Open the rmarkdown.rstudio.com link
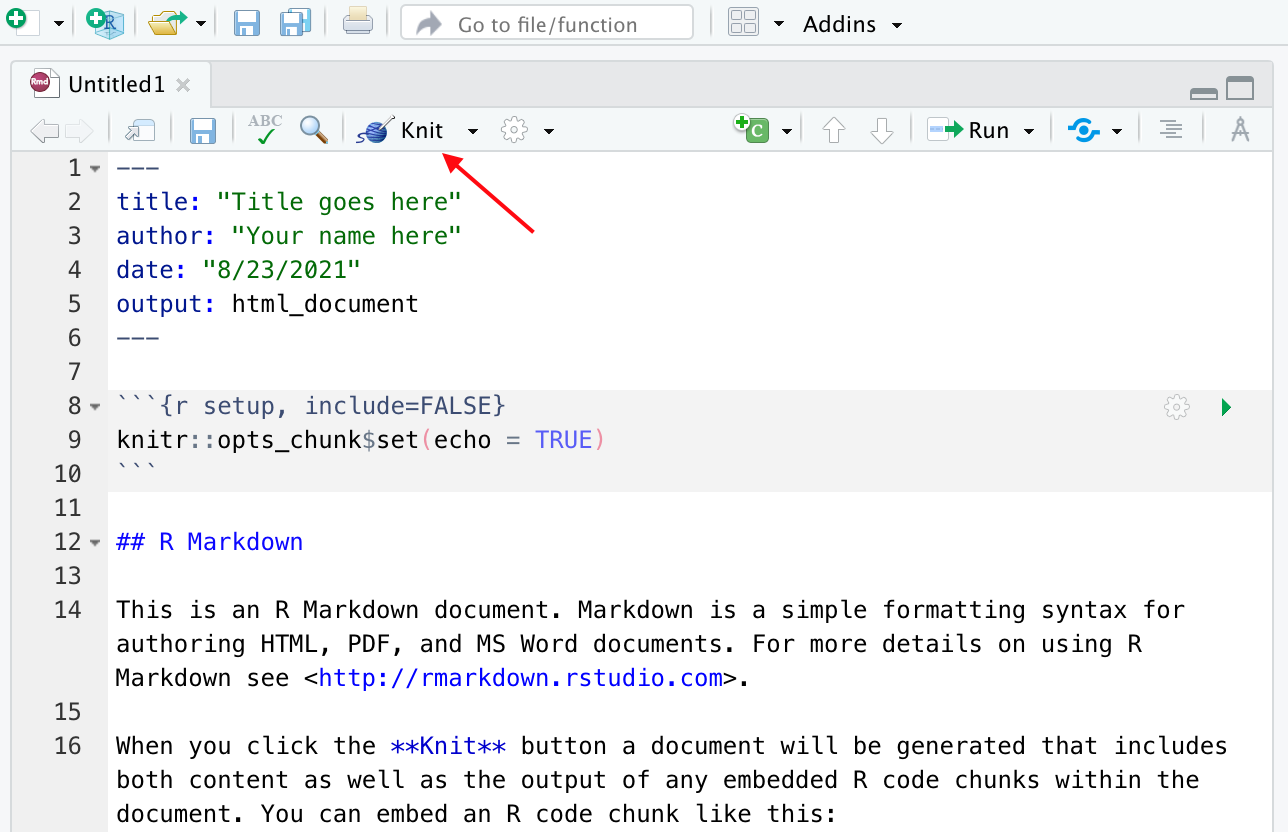Viewport: 1288px width, 832px height. tap(521, 678)
